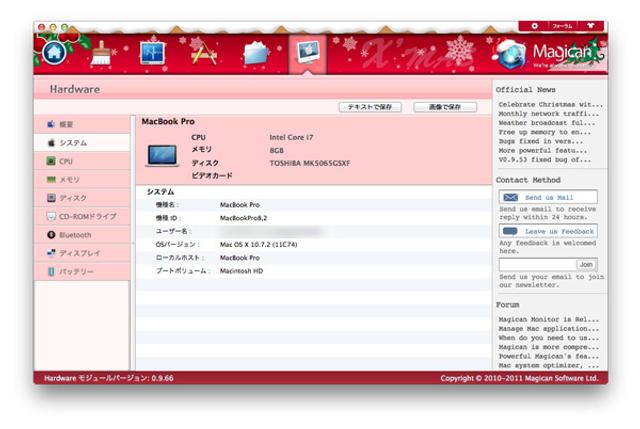Image resolution: width=640 pixels, height=429 pixels.
Task: Show the バッテリー sidebar section
Action: tap(82, 272)
